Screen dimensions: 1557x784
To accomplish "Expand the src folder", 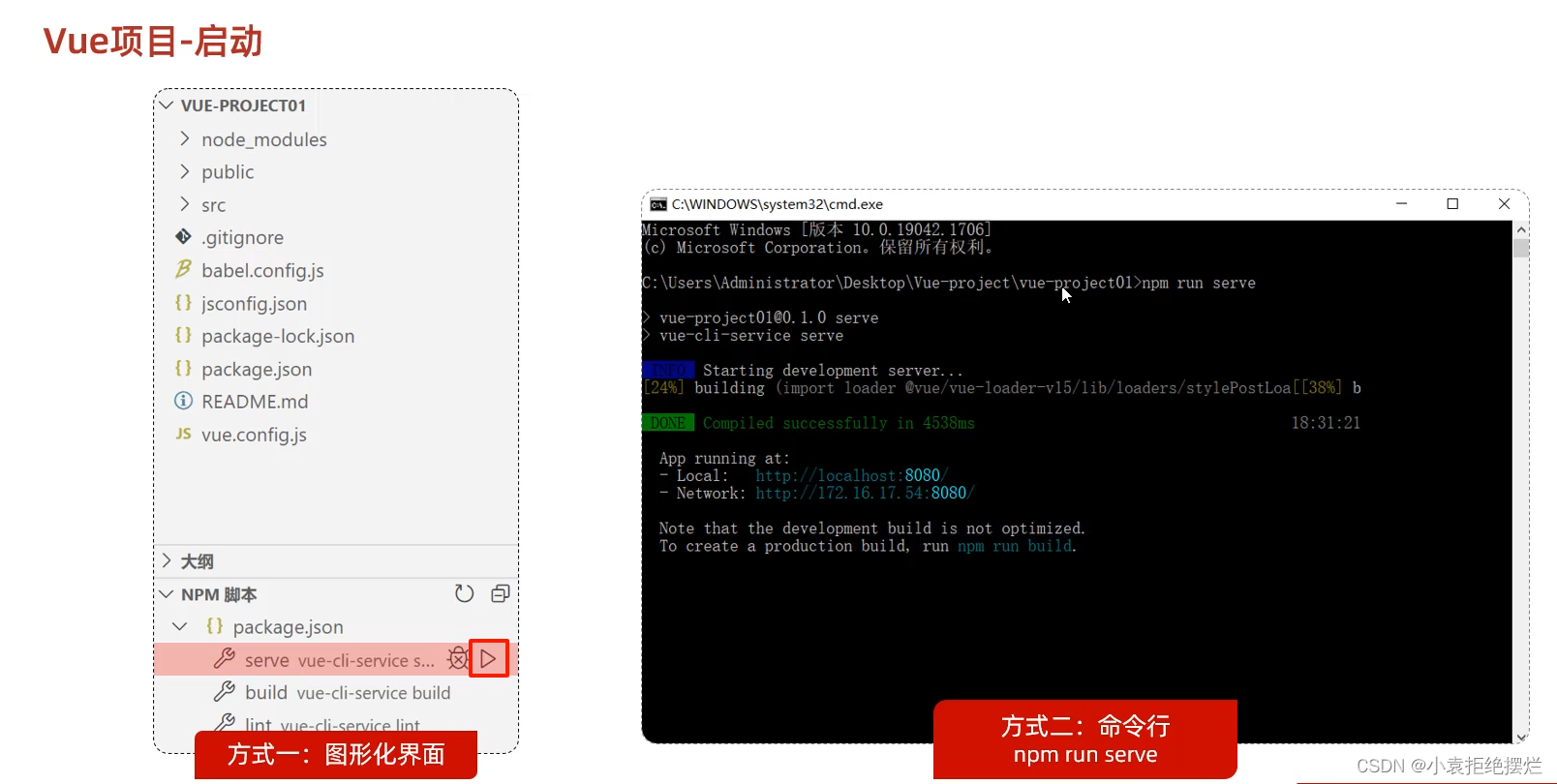I will coord(184,204).
